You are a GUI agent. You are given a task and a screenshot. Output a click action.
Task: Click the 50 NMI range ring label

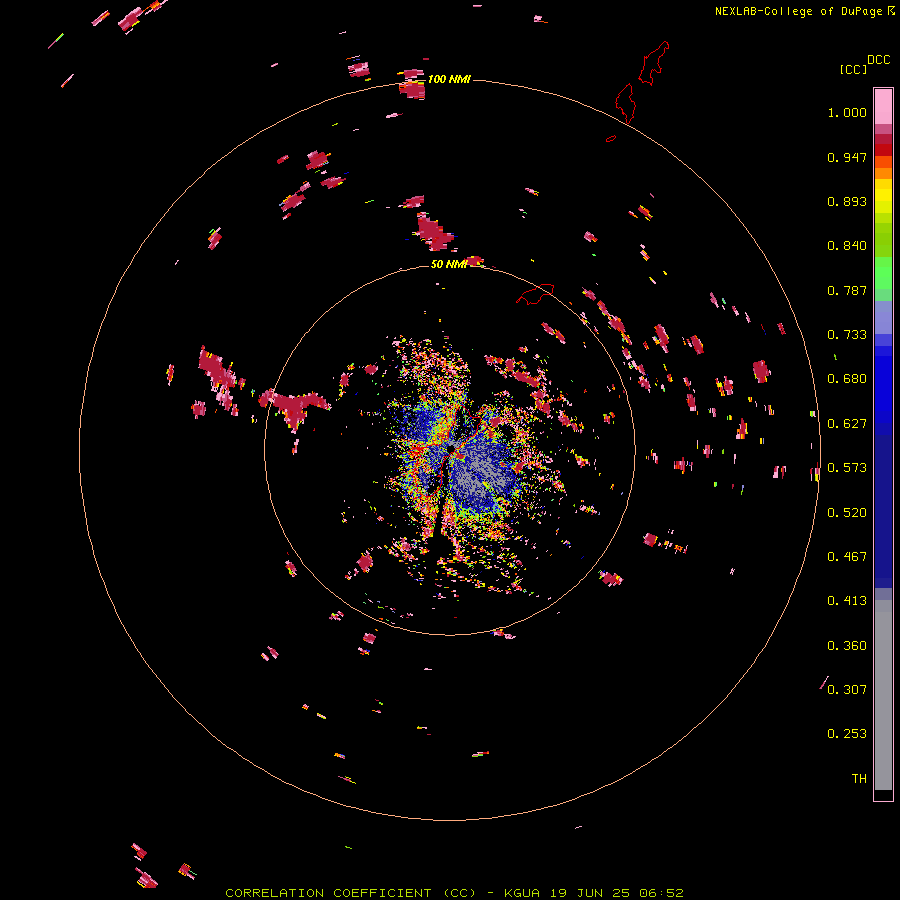pos(448,264)
